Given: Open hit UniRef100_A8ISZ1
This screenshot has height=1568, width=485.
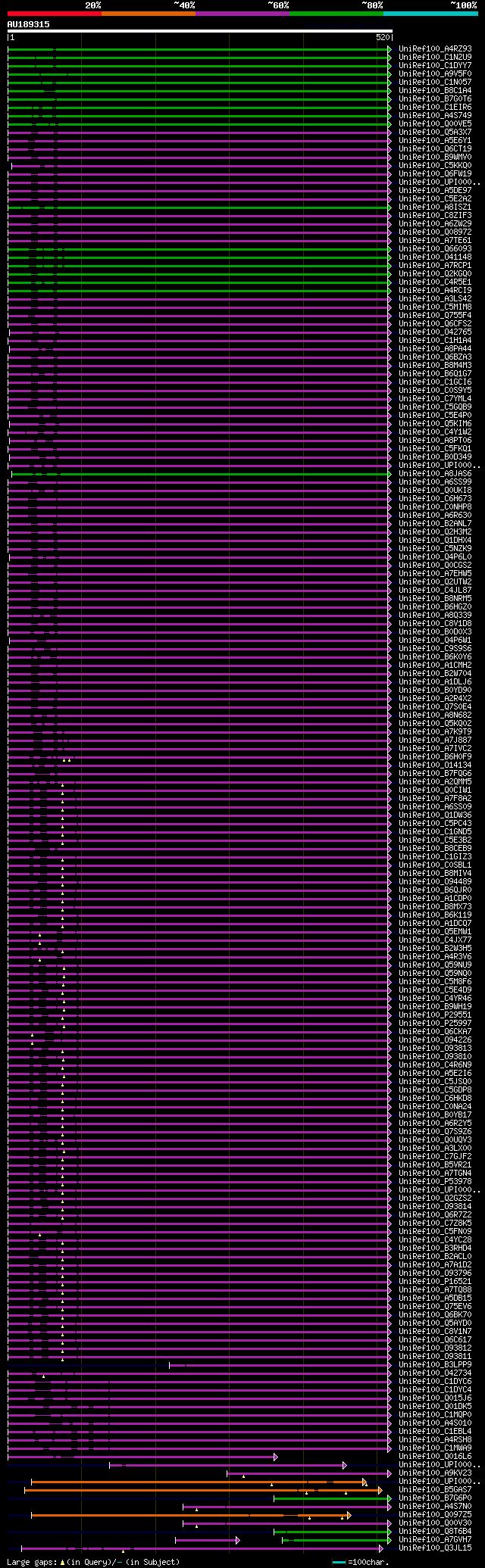Looking at the screenshot, I should pyautogui.click(x=435, y=207).
